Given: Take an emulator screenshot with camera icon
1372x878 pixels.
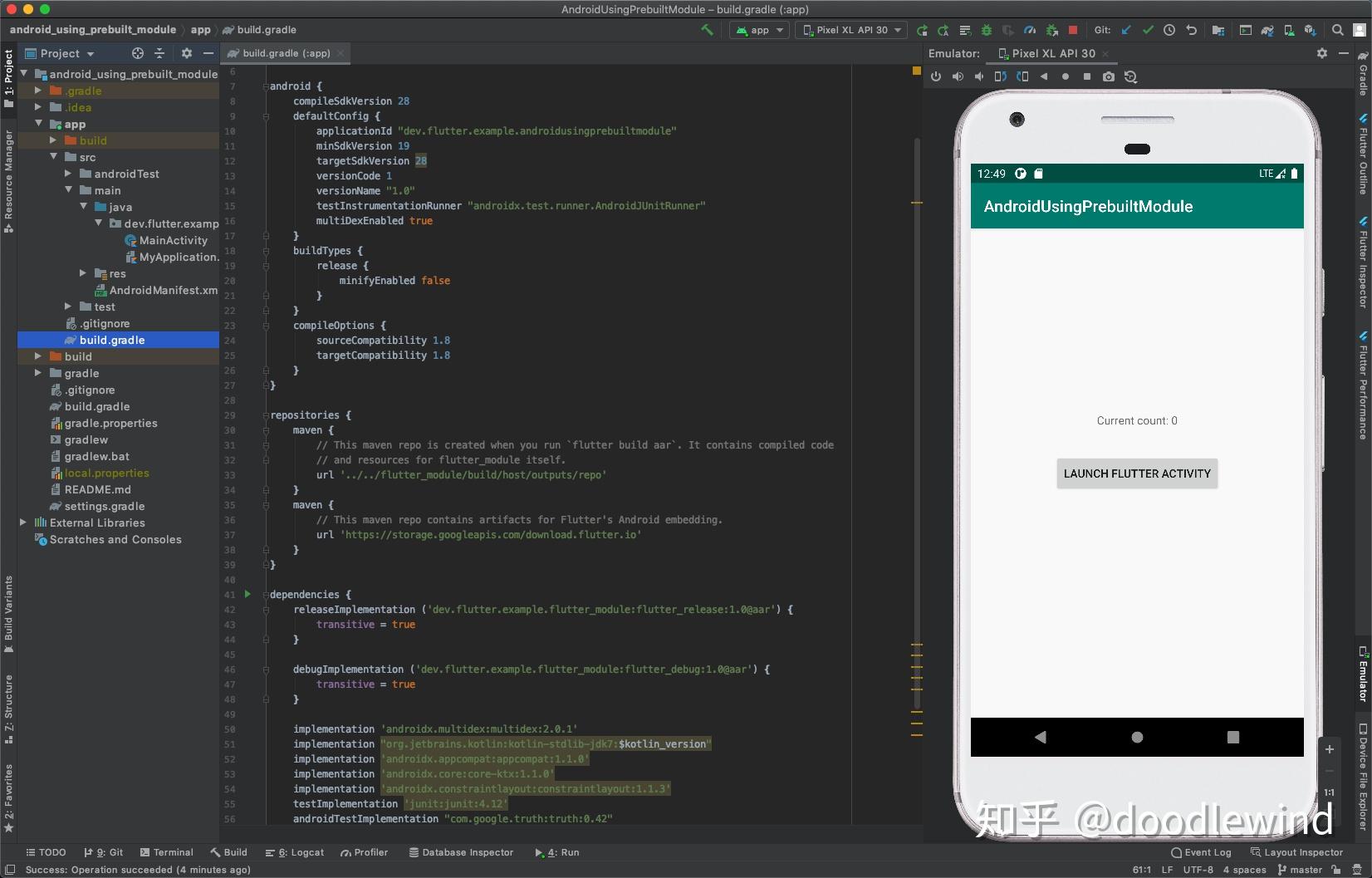Looking at the screenshot, I should tap(1108, 76).
